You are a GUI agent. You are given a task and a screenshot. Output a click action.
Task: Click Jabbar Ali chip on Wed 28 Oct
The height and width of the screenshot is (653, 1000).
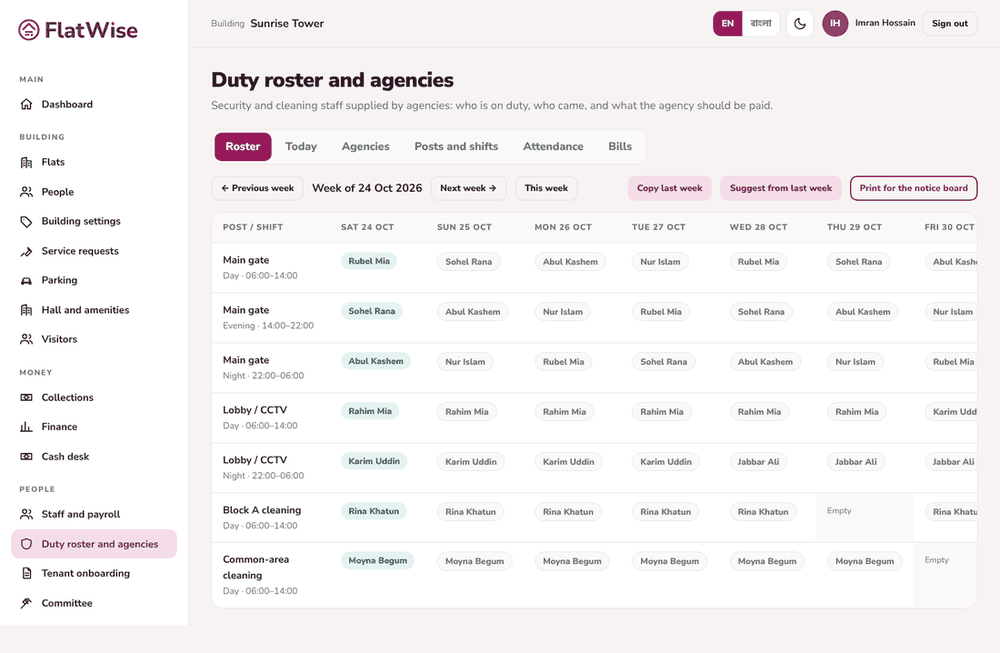tap(758, 462)
